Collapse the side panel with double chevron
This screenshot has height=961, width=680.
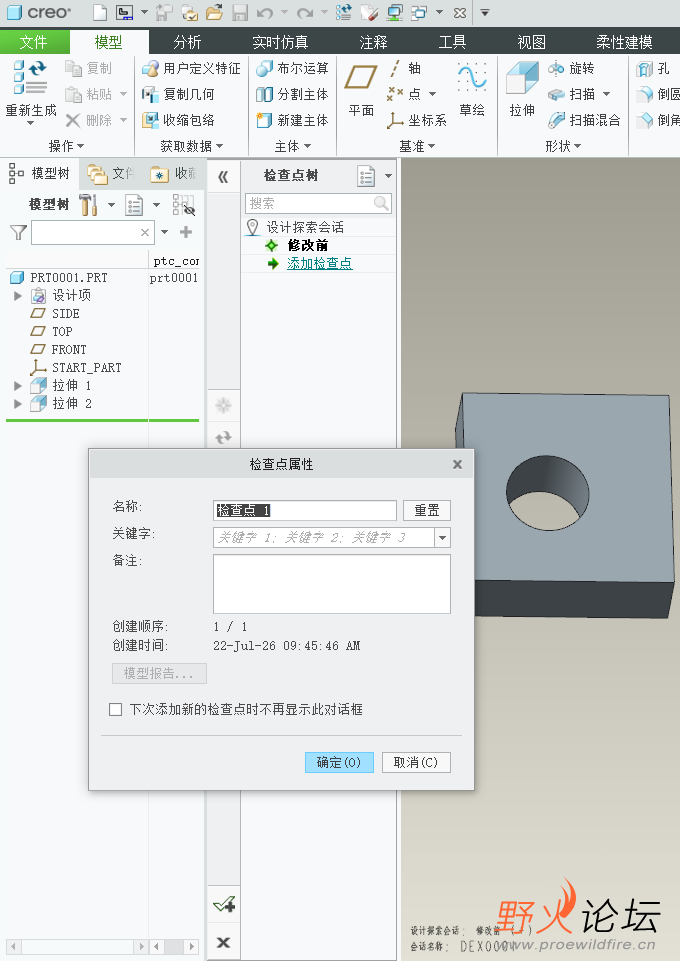pos(223,177)
